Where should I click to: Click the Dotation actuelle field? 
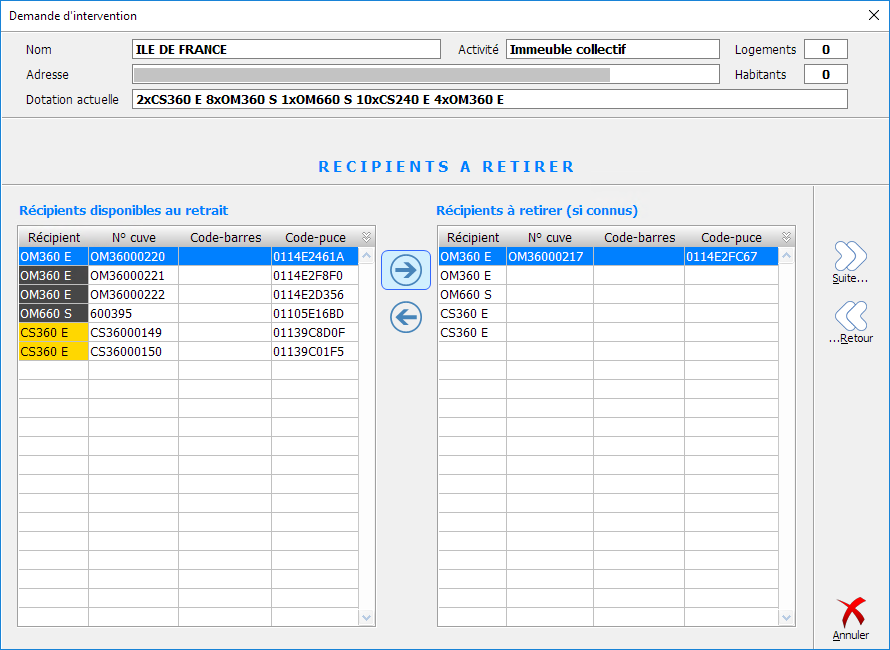[489, 99]
